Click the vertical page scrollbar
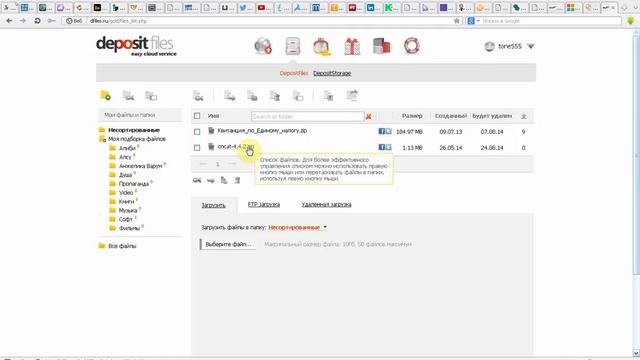 click(636, 155)
